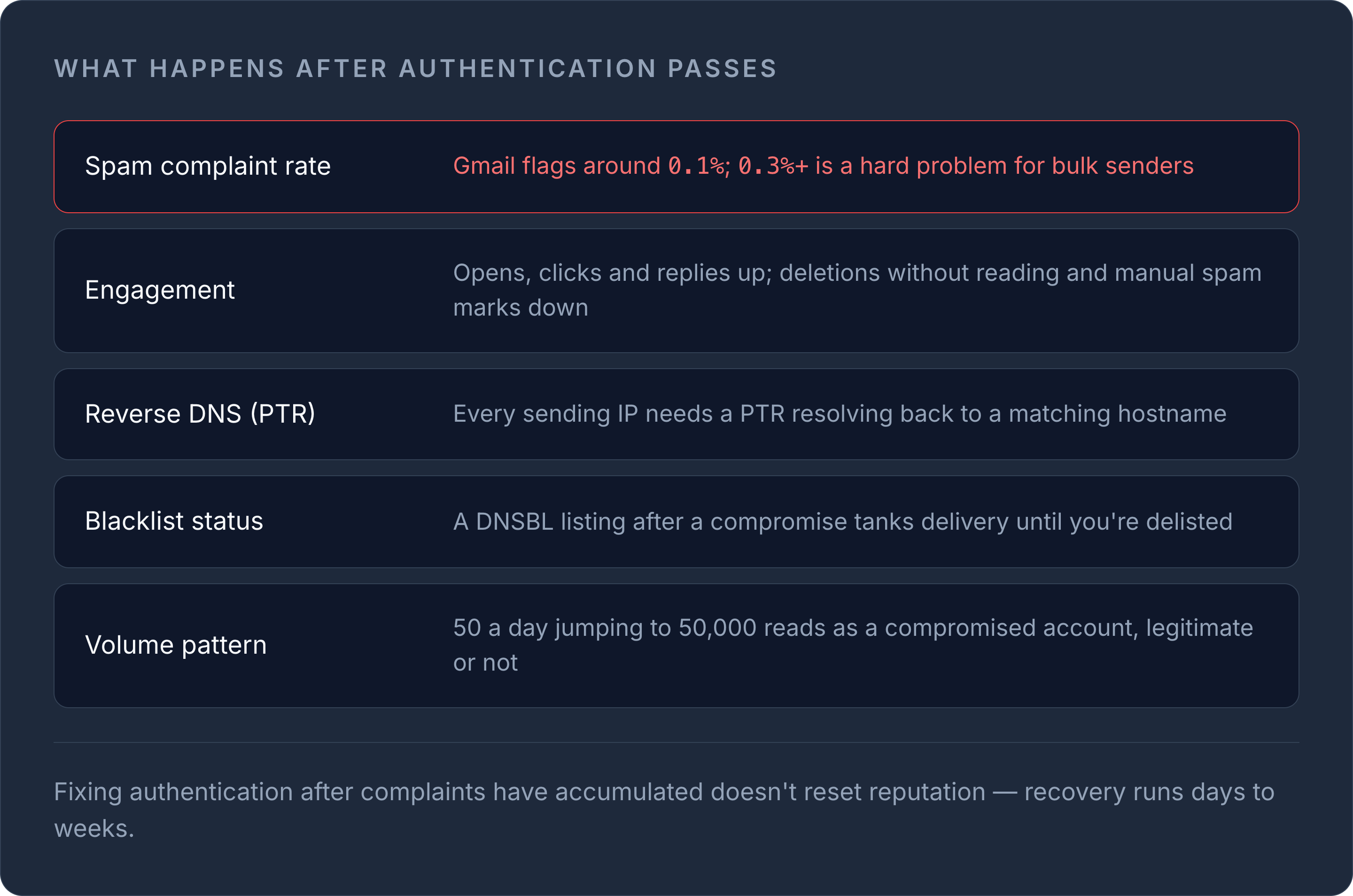Select the DNSBL listing description text
1353x896 pixels.
[x=842, y=522]
